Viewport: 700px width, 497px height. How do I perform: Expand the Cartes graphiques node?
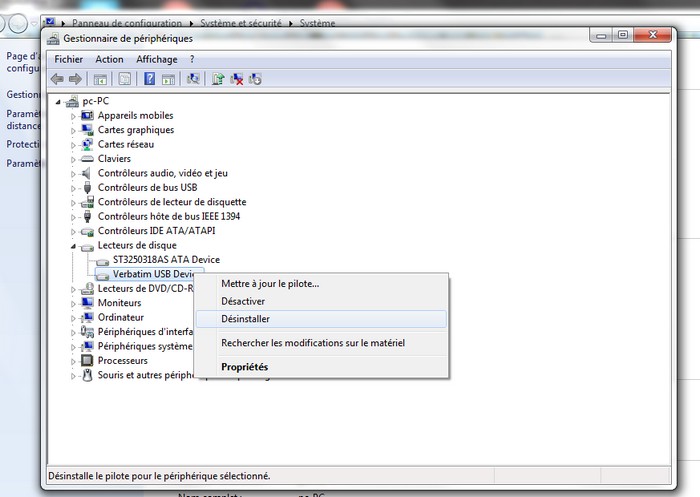[x=73, y=130]
